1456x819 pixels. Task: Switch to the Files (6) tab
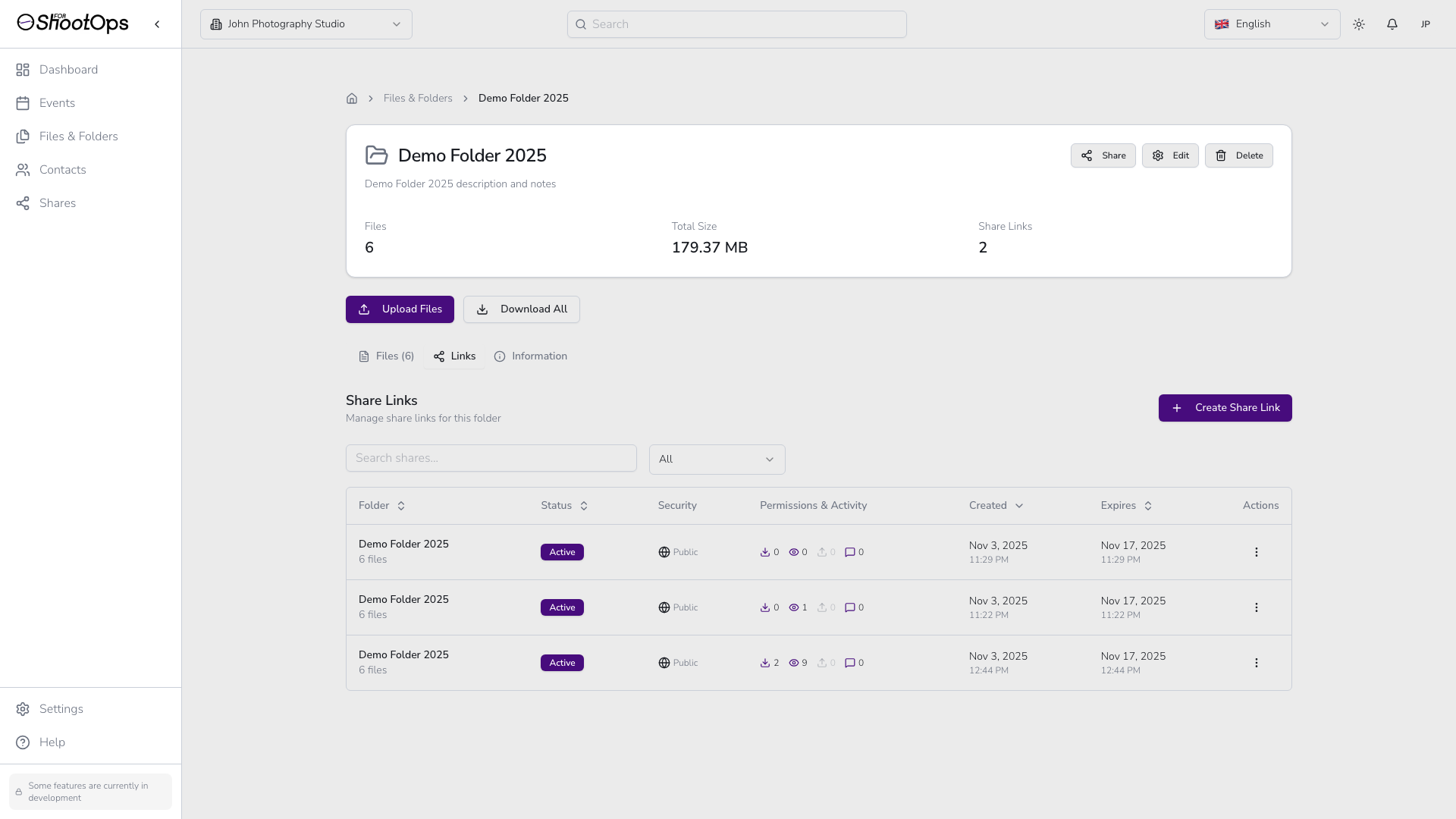[x=387, y=356]
